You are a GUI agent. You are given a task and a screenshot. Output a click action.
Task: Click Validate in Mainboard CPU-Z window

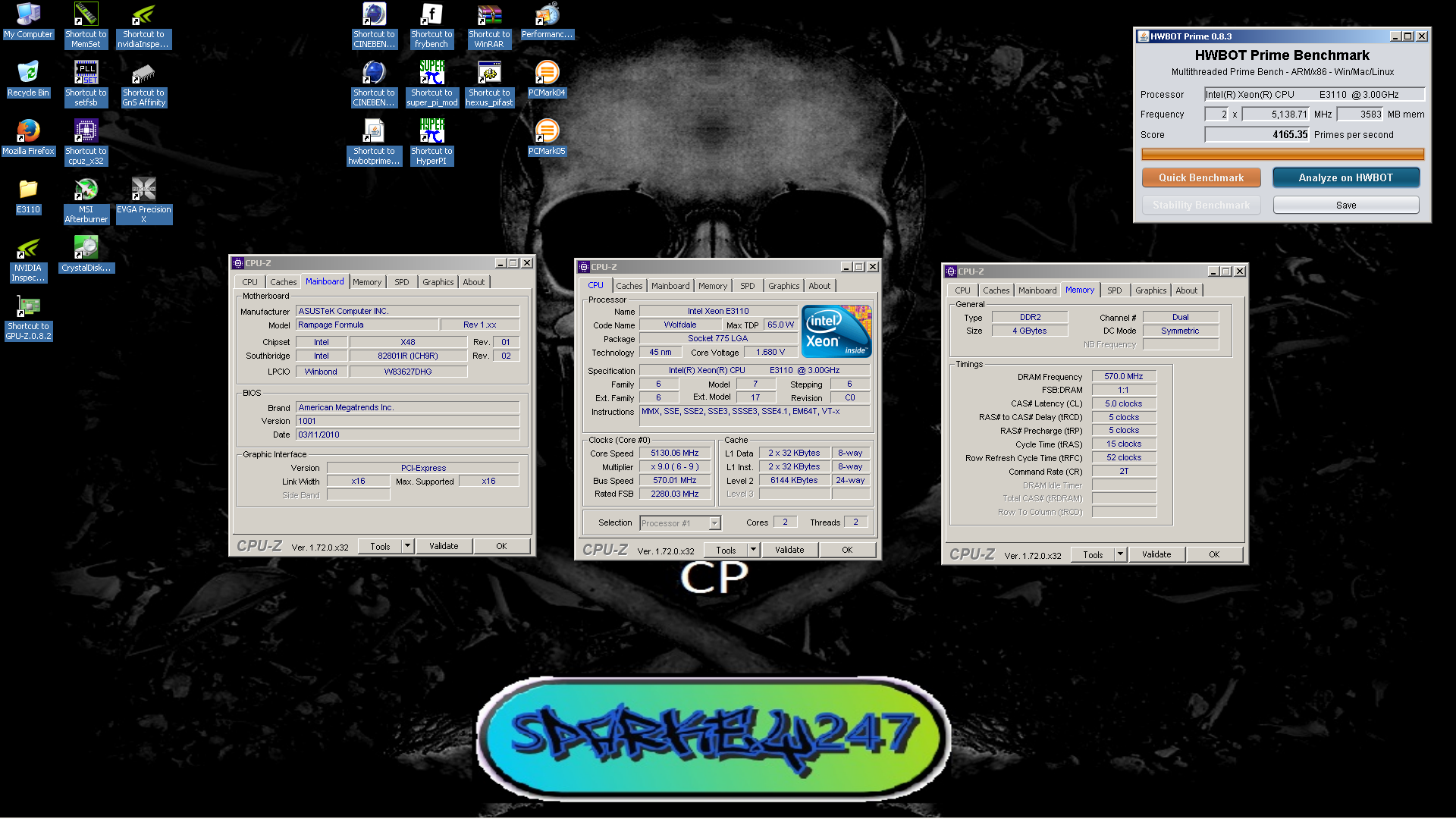pyautogui.click(x=444, y=546)
